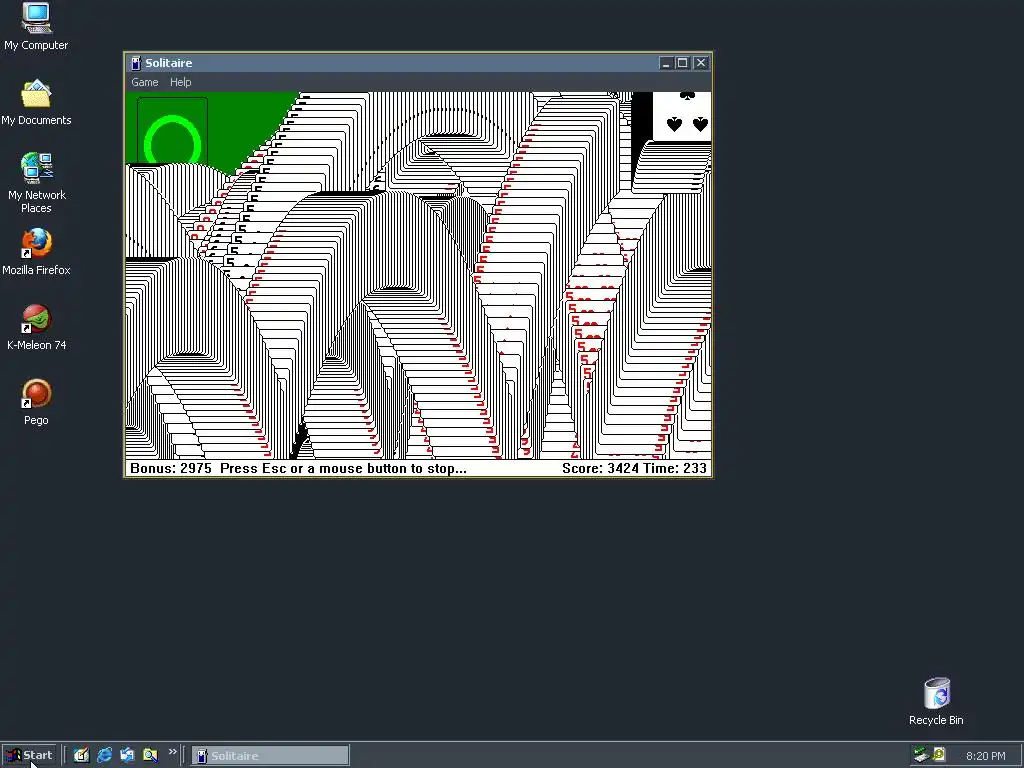Click the 'Score: 3424 Time: 233' text

634,468
